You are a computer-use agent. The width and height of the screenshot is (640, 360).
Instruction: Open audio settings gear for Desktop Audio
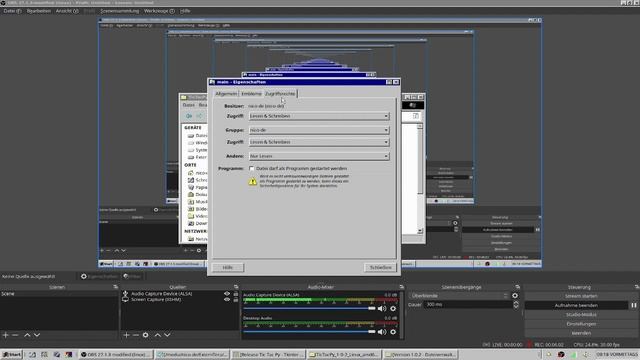393,332
